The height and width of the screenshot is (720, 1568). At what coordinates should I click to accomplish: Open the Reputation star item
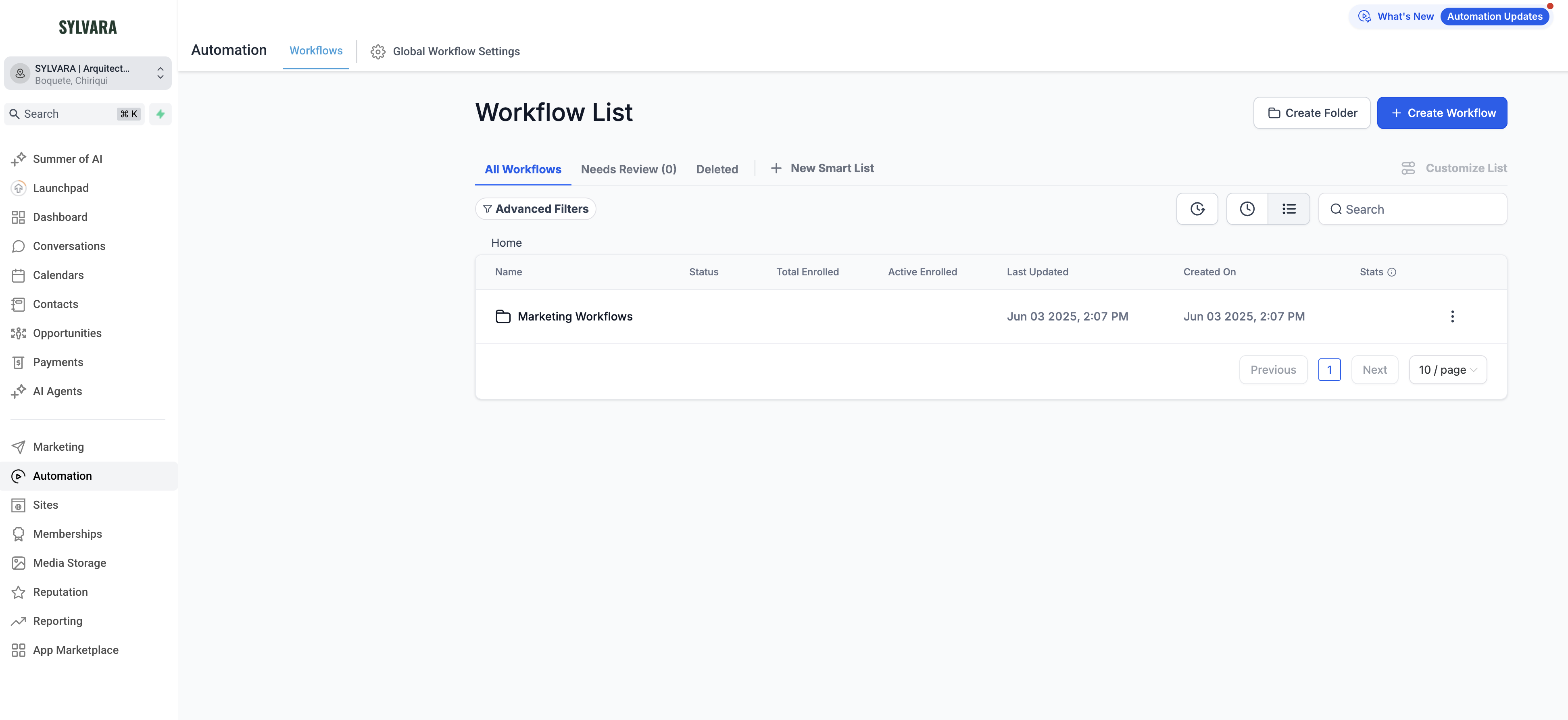pyautogui.click(x=60, y=592)
